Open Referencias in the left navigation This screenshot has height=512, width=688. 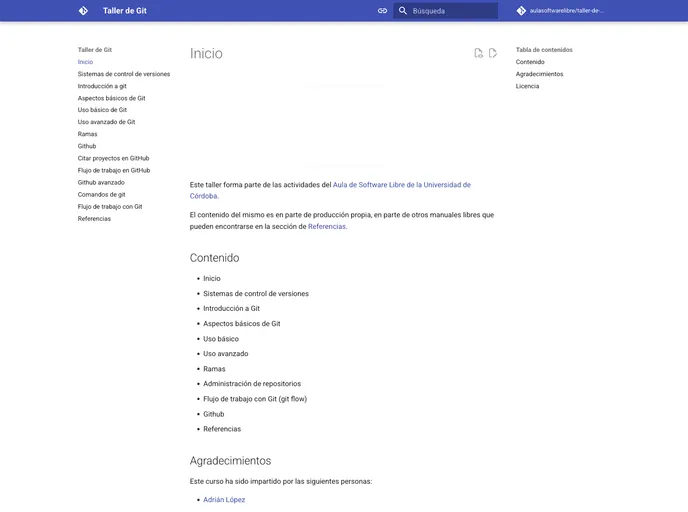click(x=94, y=218)
